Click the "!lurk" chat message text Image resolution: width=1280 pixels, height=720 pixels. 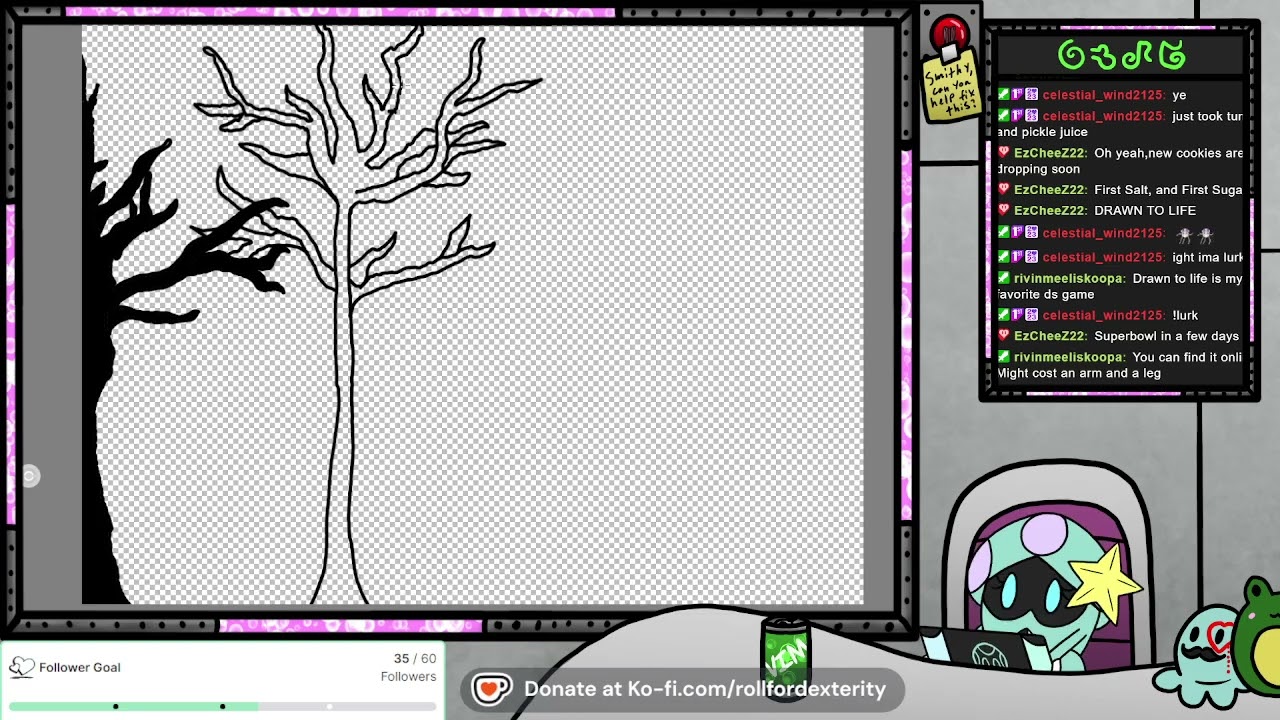click(1185, 315)
